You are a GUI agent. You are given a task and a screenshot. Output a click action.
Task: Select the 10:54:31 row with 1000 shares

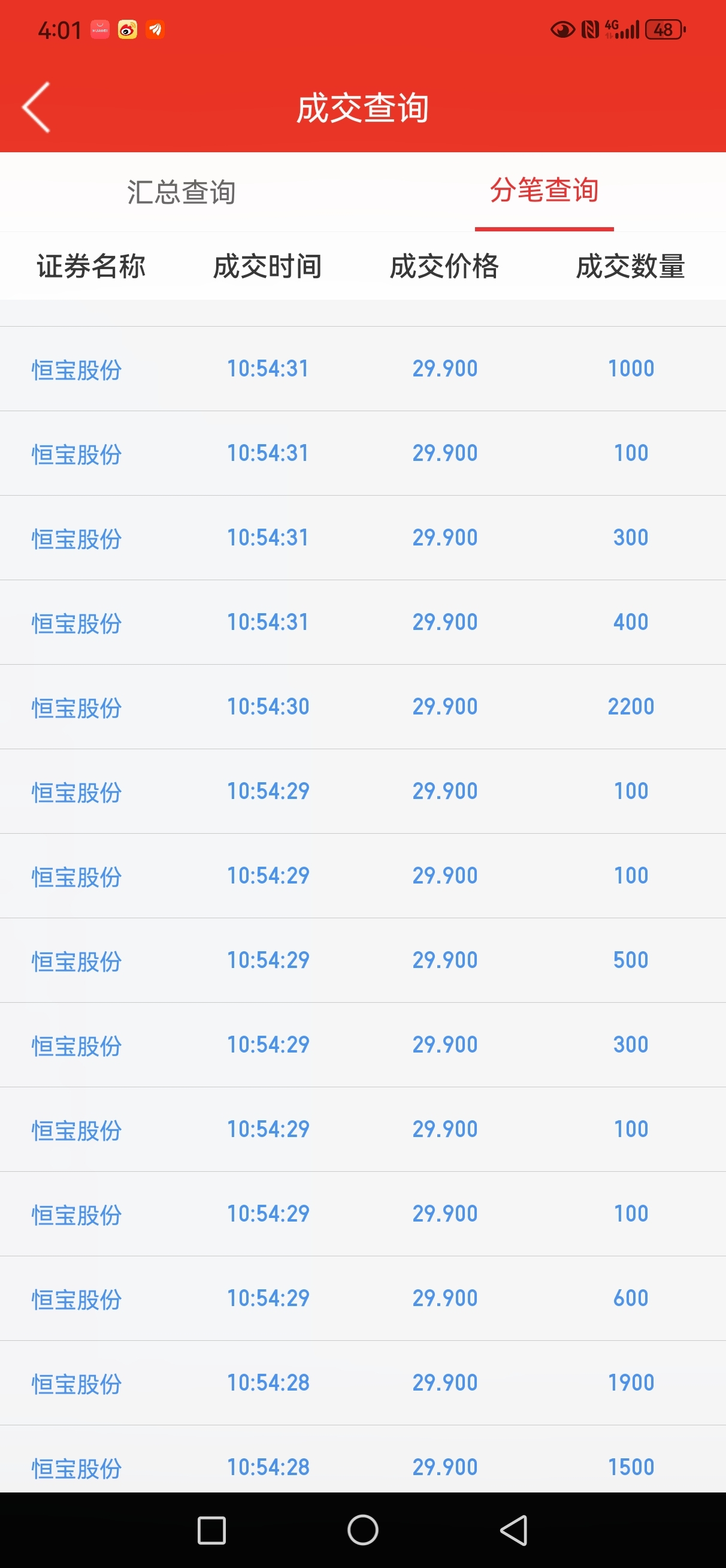point(362,369)
